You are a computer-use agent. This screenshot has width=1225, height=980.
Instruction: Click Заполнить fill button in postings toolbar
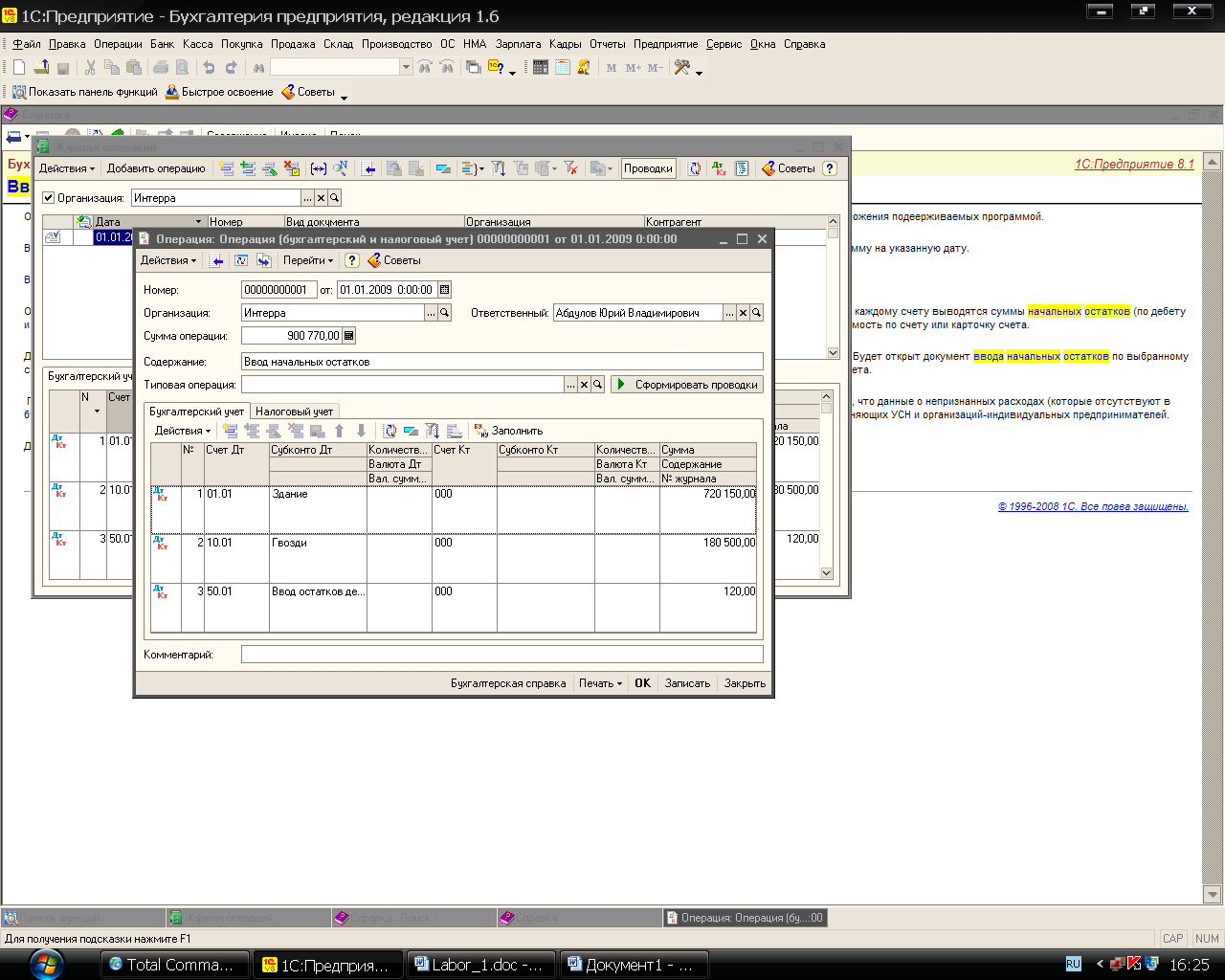click(508, 431)
